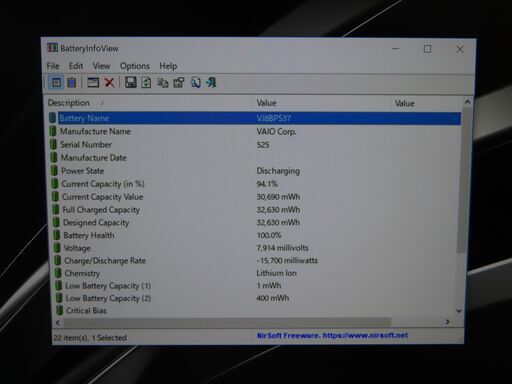Click the 7,914 millivolts value
This screenshot has height=384, width=512.
pyautogui.click(x=282, y=248)
